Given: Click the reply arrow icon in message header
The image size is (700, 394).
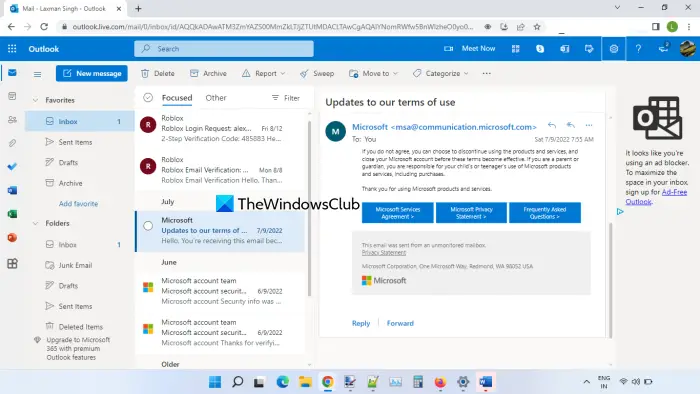Looking at the screenshot, I should click(x=552, y=125).
